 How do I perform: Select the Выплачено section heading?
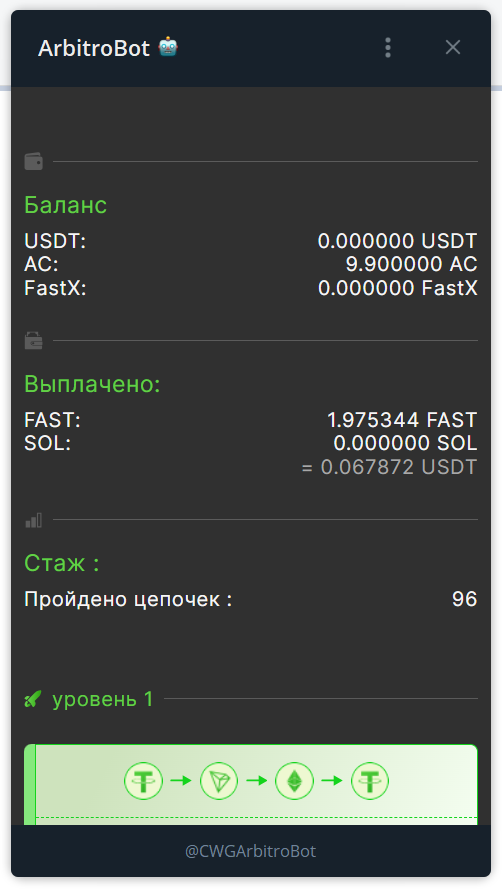coord(92,384)
